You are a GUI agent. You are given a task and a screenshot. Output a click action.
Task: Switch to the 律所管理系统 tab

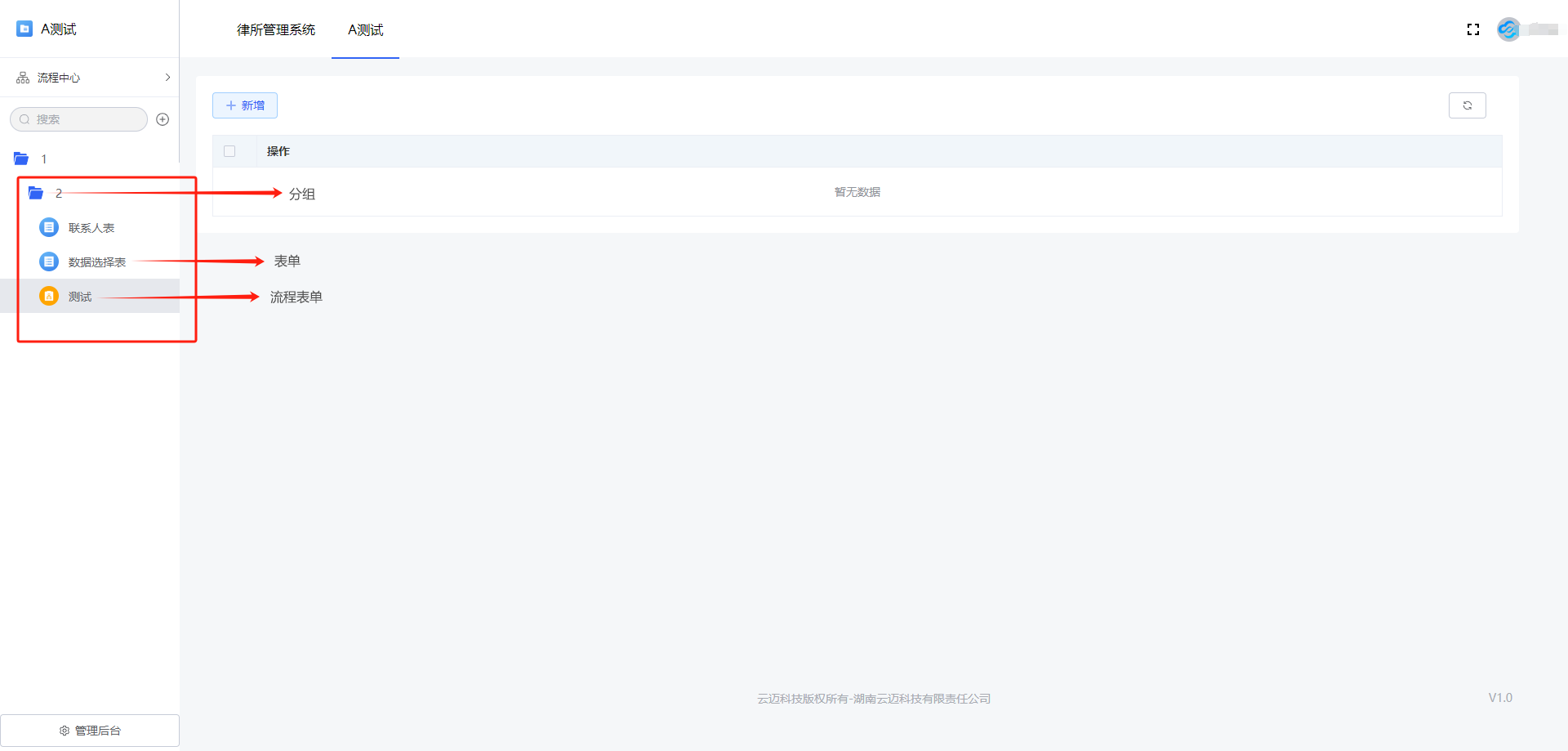[x=275, y=30]
